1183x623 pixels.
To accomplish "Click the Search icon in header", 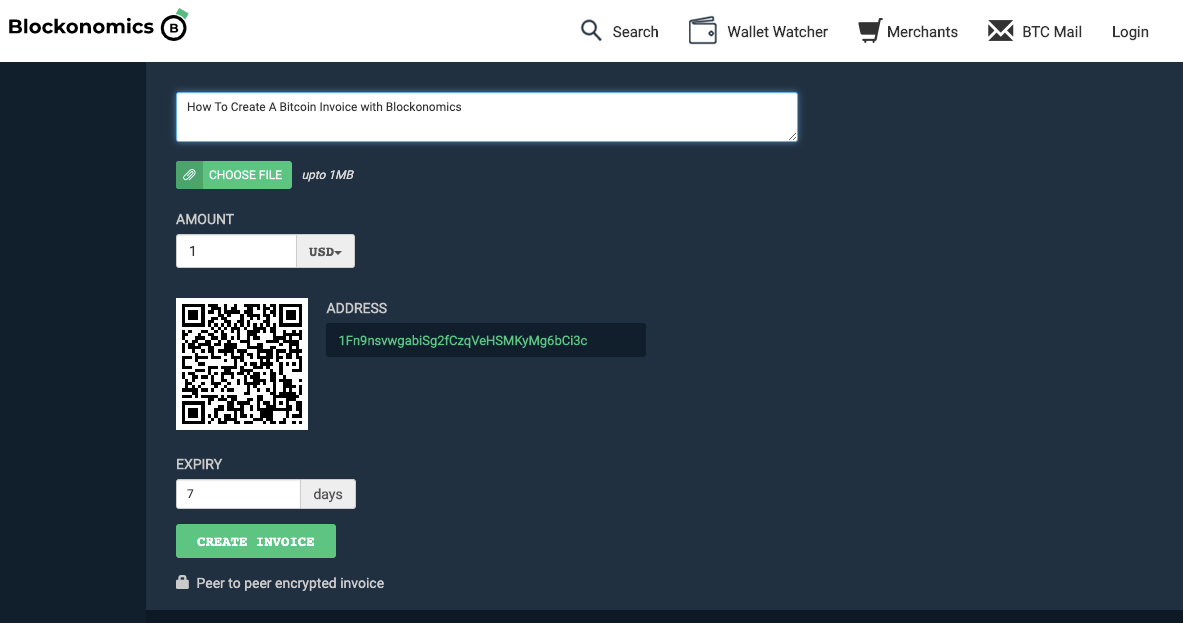I will (x=590, y=31).
